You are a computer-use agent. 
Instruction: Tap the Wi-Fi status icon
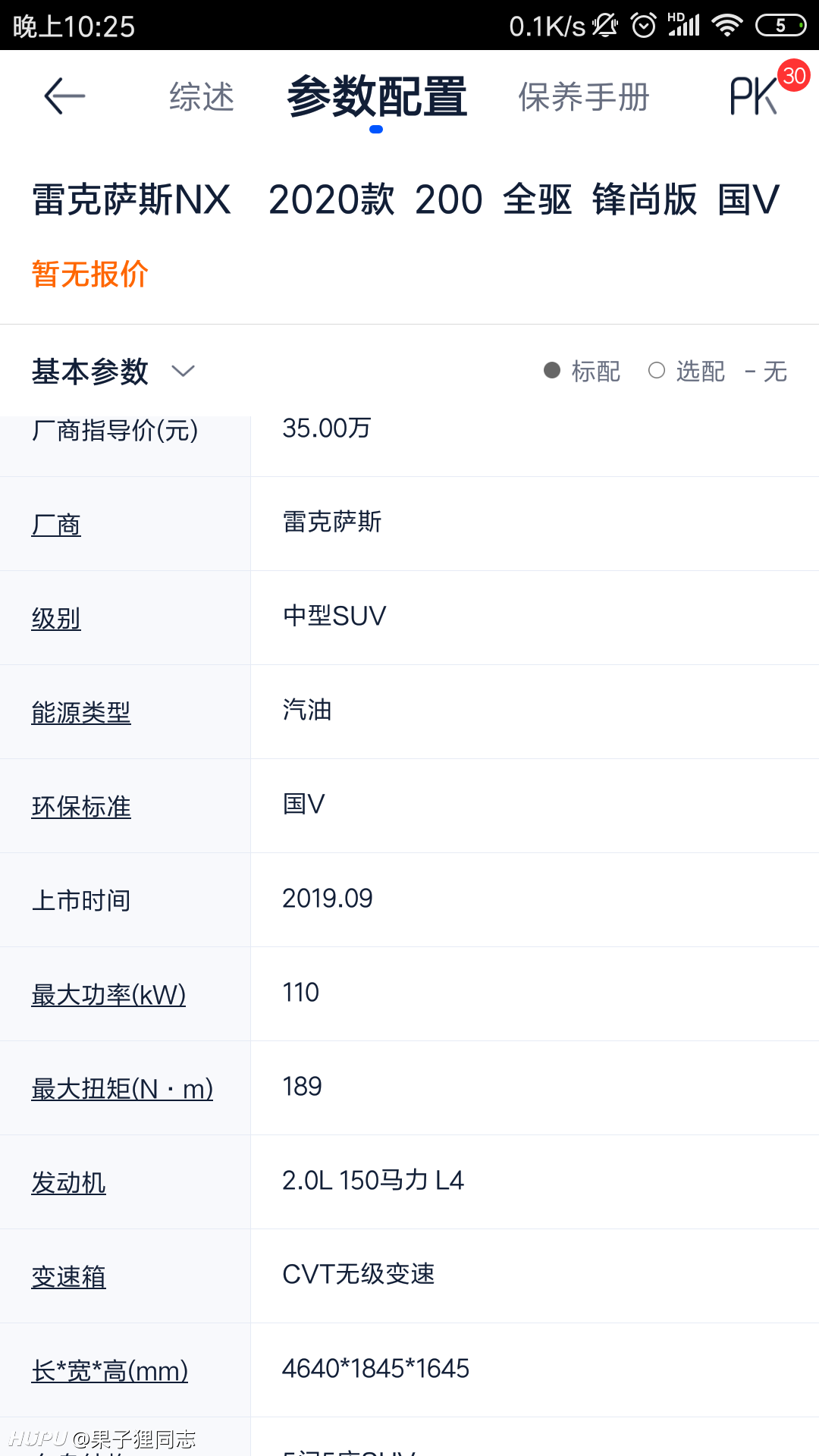tap(727, 26)
